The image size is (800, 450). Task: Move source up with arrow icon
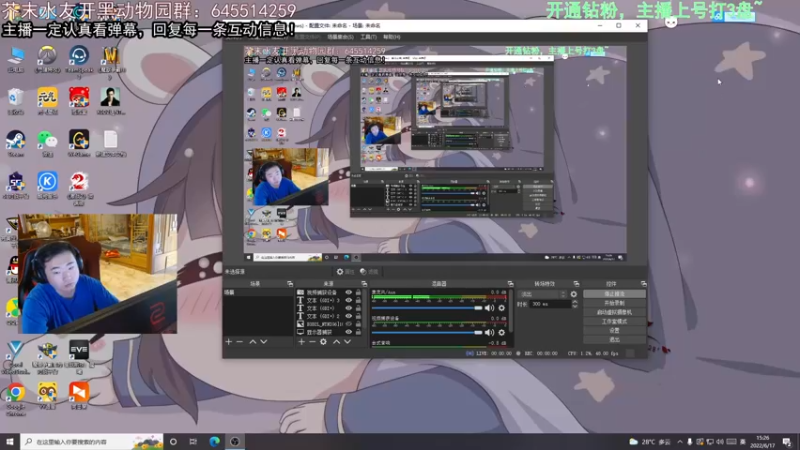(x=336, y=341)
